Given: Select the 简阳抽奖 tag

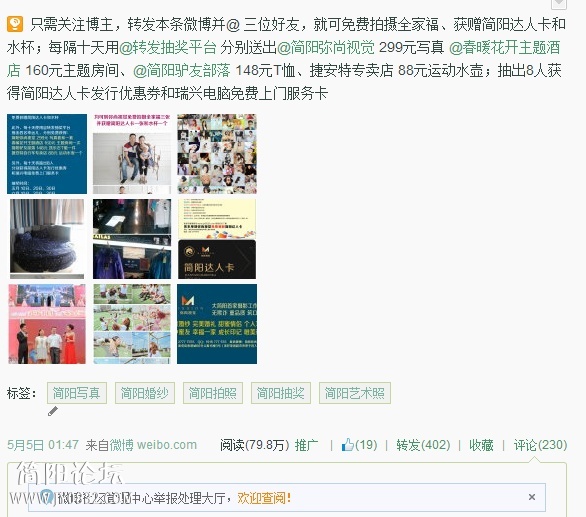Looking at the screenshot, I should (281, 393).
